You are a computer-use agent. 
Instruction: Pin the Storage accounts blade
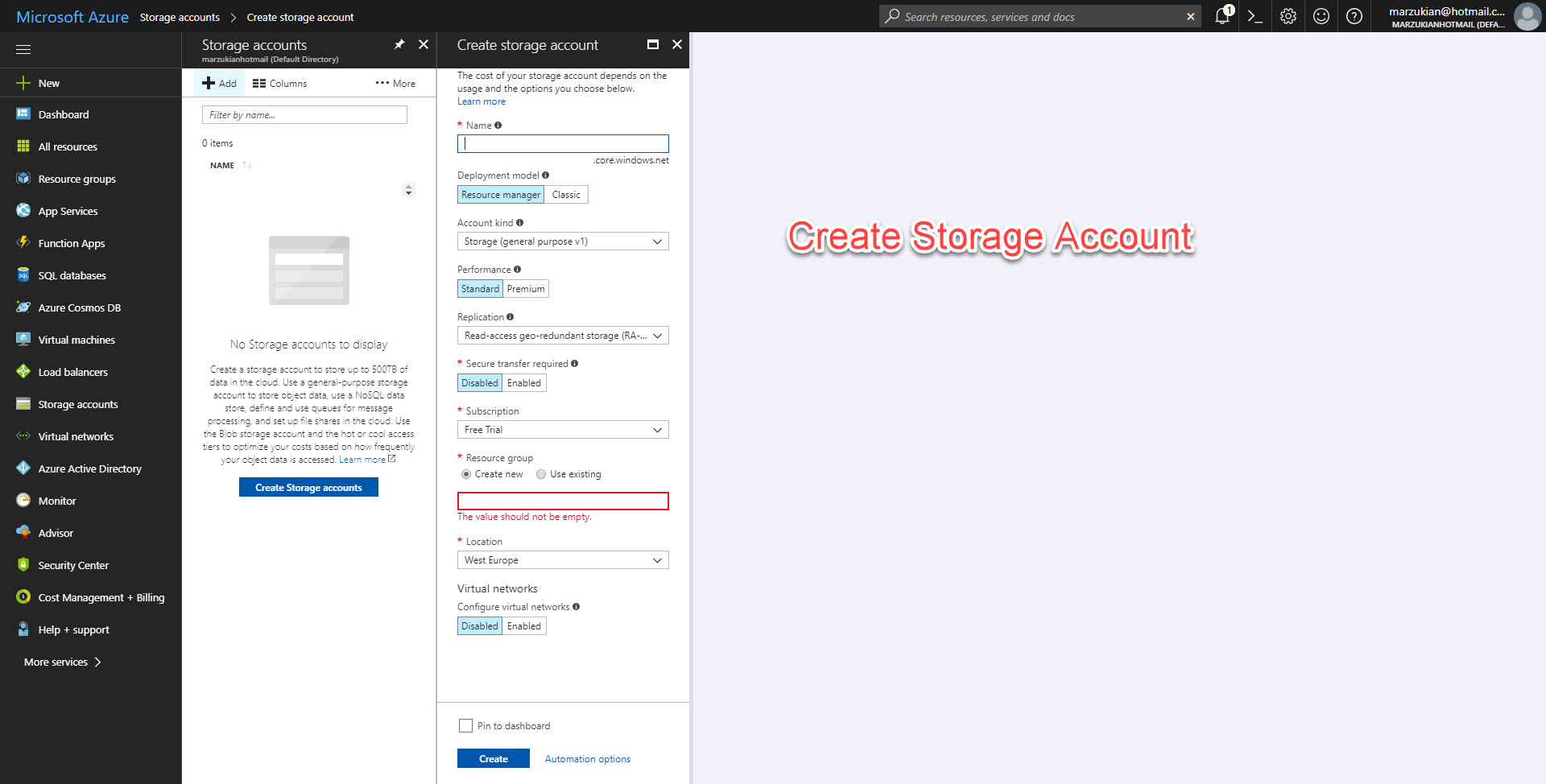click(399, 44)
